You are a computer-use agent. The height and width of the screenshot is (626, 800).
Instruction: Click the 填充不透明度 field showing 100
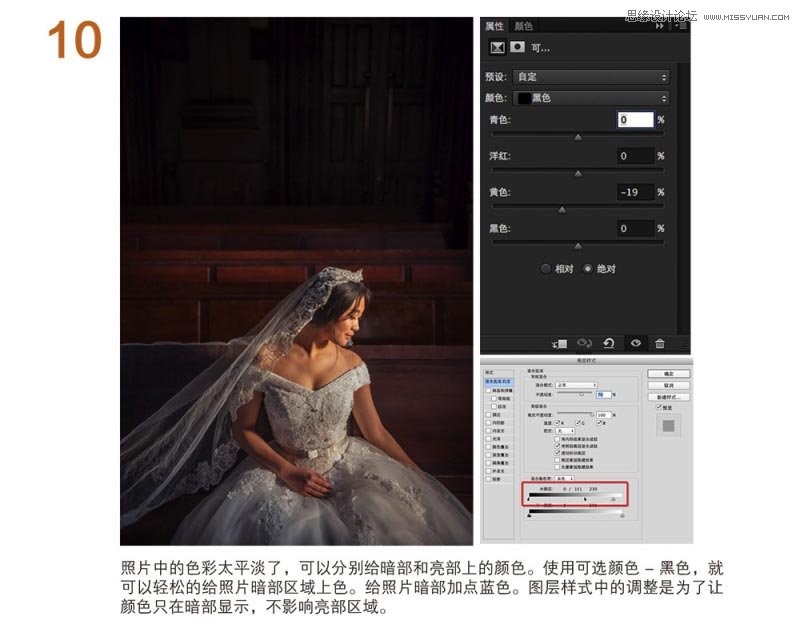[x=604, y=415]
